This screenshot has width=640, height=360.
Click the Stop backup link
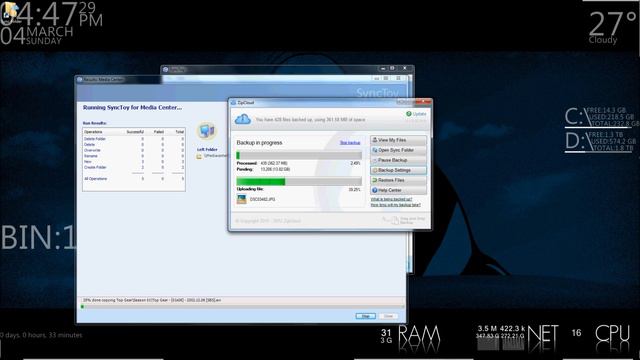coord(350,143)
